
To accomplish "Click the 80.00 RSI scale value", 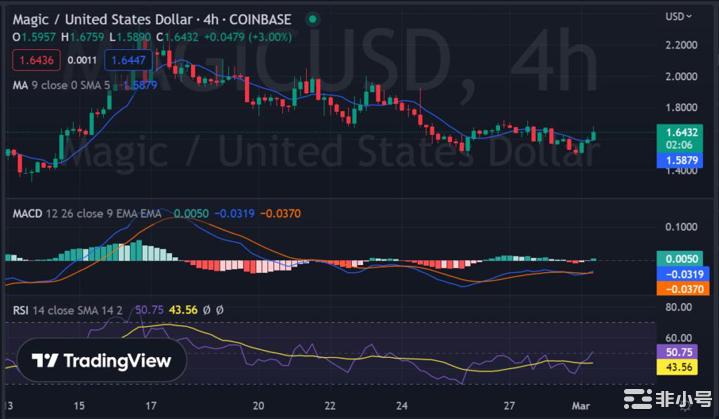I will 679,307.
